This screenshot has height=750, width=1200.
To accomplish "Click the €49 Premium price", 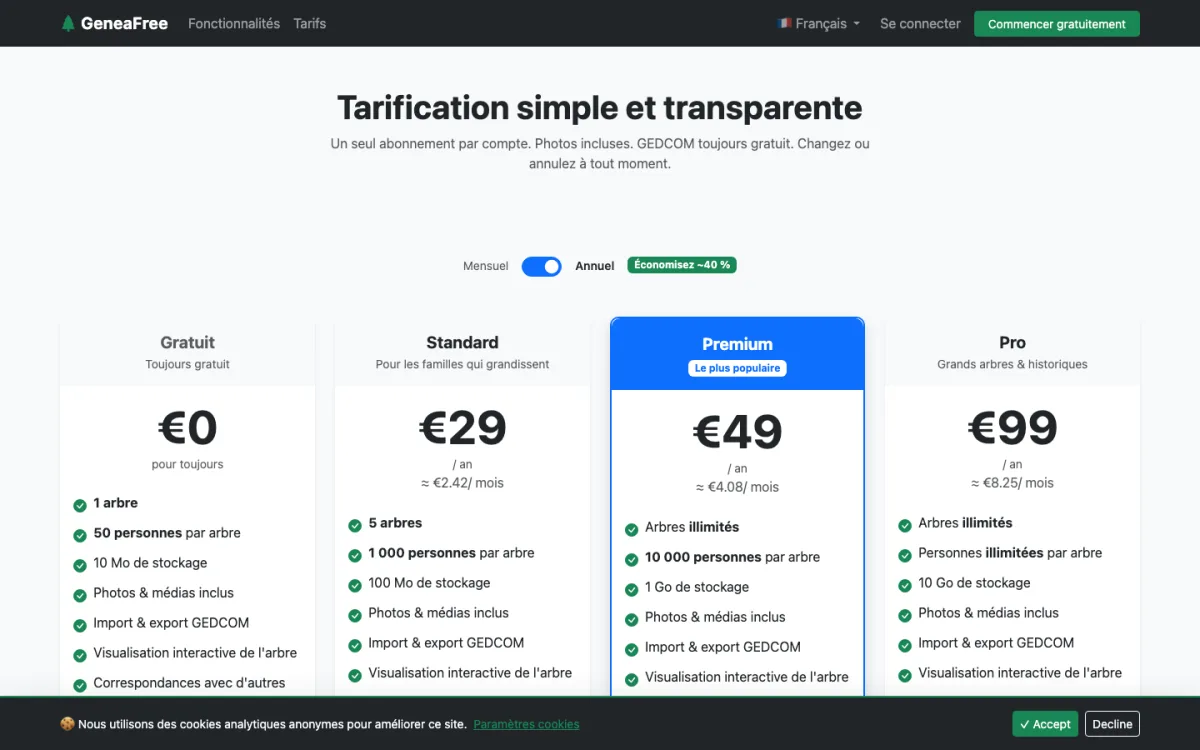I will pyautogui.click(x=737, y=432).
